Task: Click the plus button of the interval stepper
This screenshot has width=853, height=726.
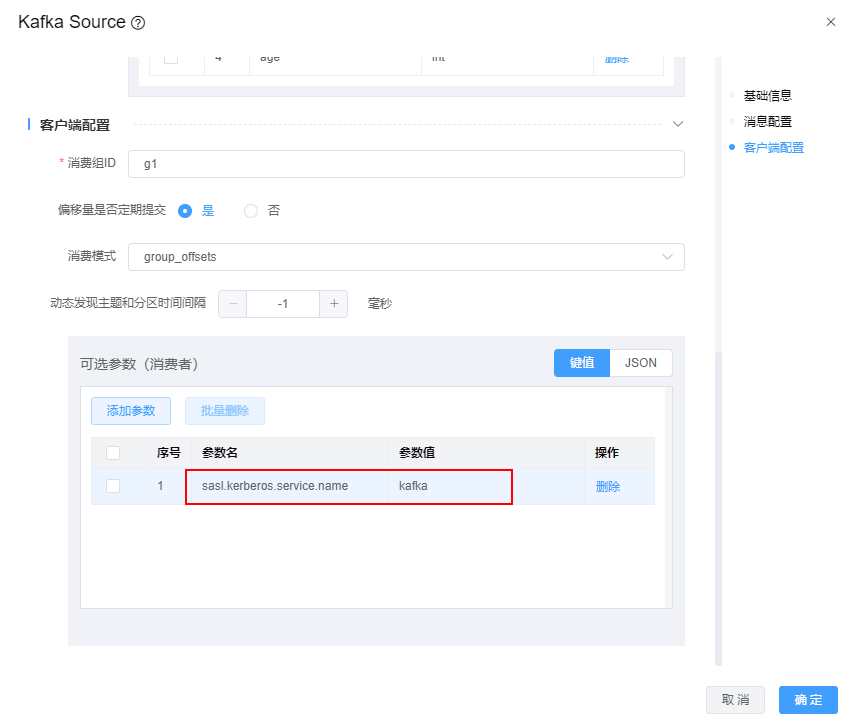Action: click(x=334, y=304)
